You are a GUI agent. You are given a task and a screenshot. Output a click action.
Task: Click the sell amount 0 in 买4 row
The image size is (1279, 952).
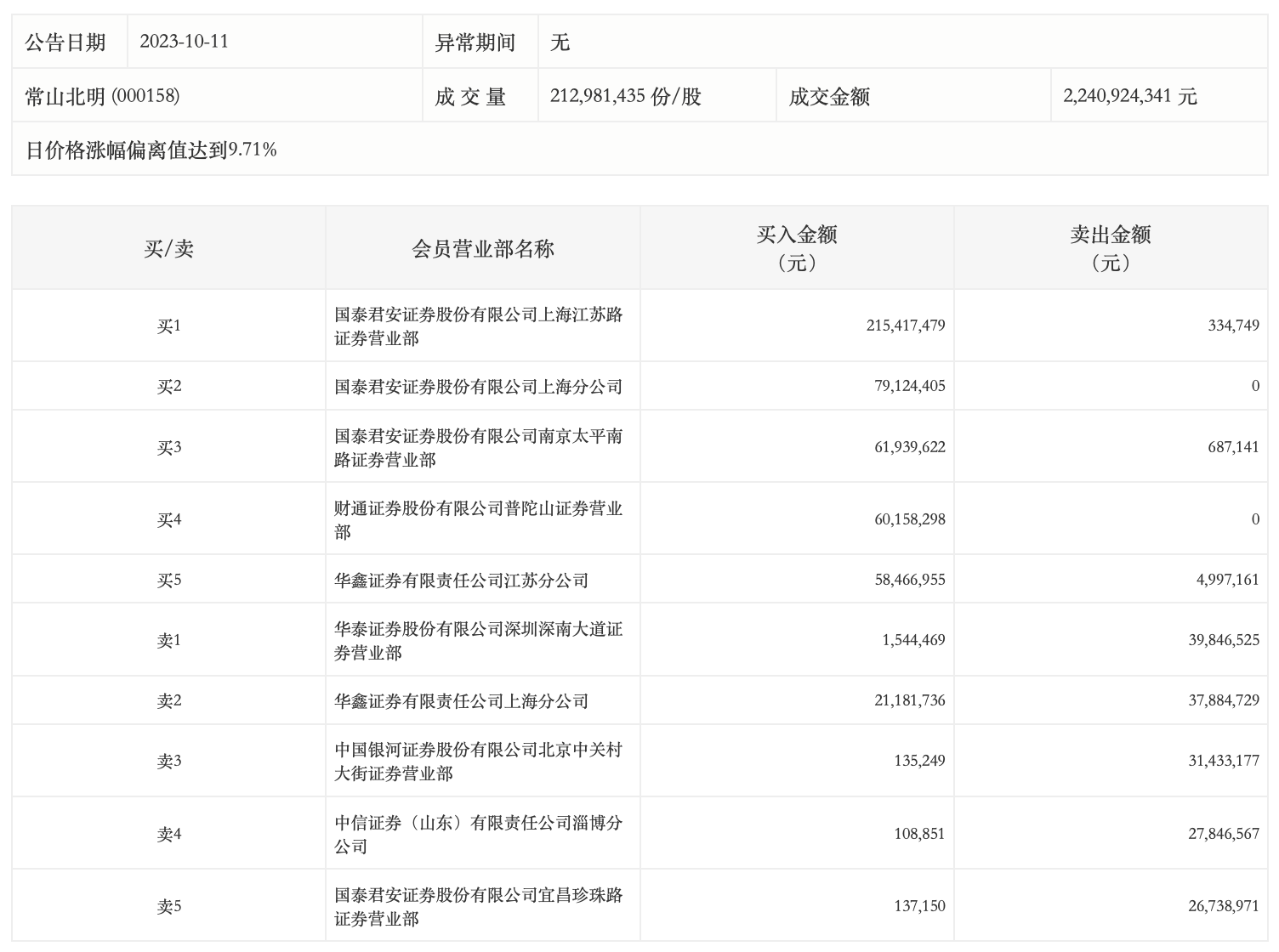pyautogui.click(x=1255, y=519)
